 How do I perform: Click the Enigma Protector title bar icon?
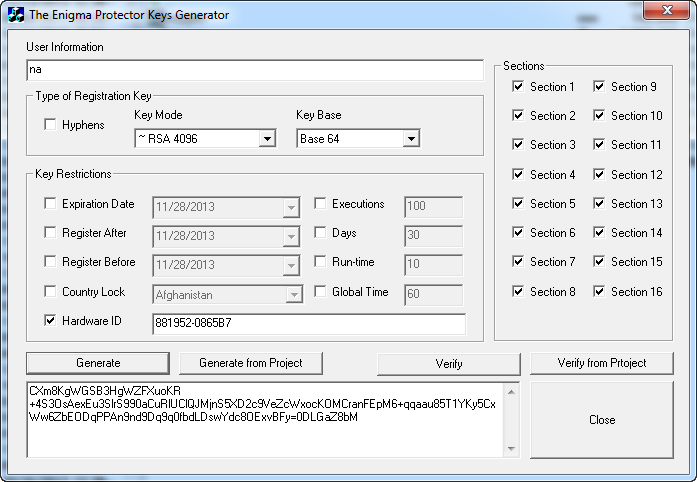tap(15, 15)
